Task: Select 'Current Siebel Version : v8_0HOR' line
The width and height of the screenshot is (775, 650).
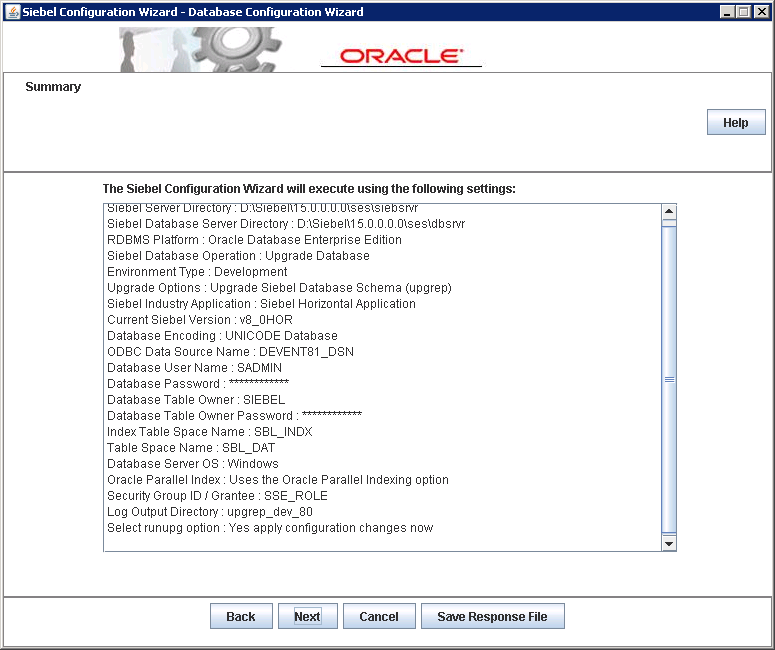Action: click(x=200, y=319)
